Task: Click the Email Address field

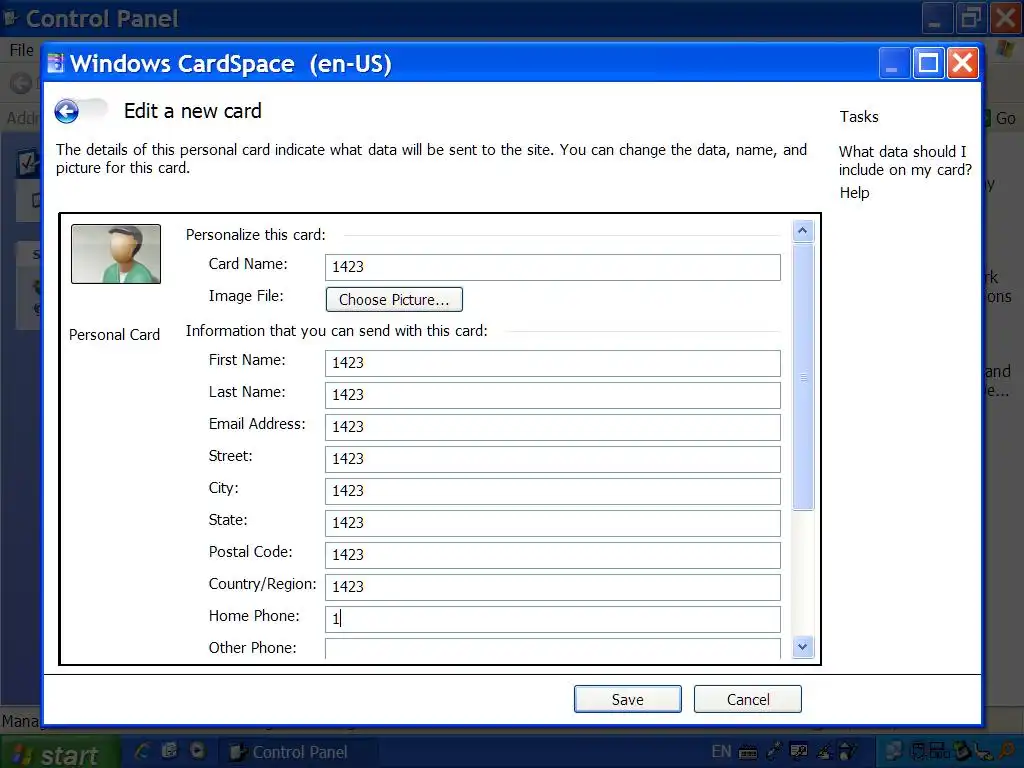Action: click(x=552, y=427)
